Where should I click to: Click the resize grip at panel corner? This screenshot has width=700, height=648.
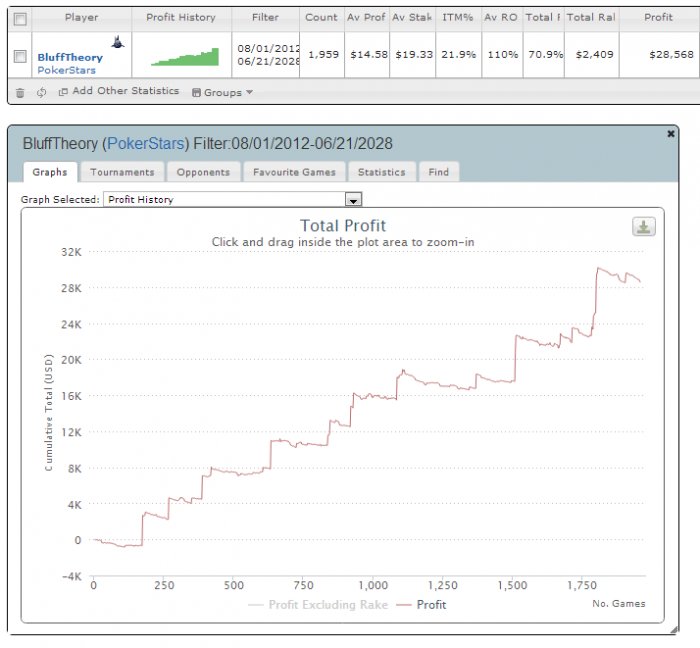(674, 630)
